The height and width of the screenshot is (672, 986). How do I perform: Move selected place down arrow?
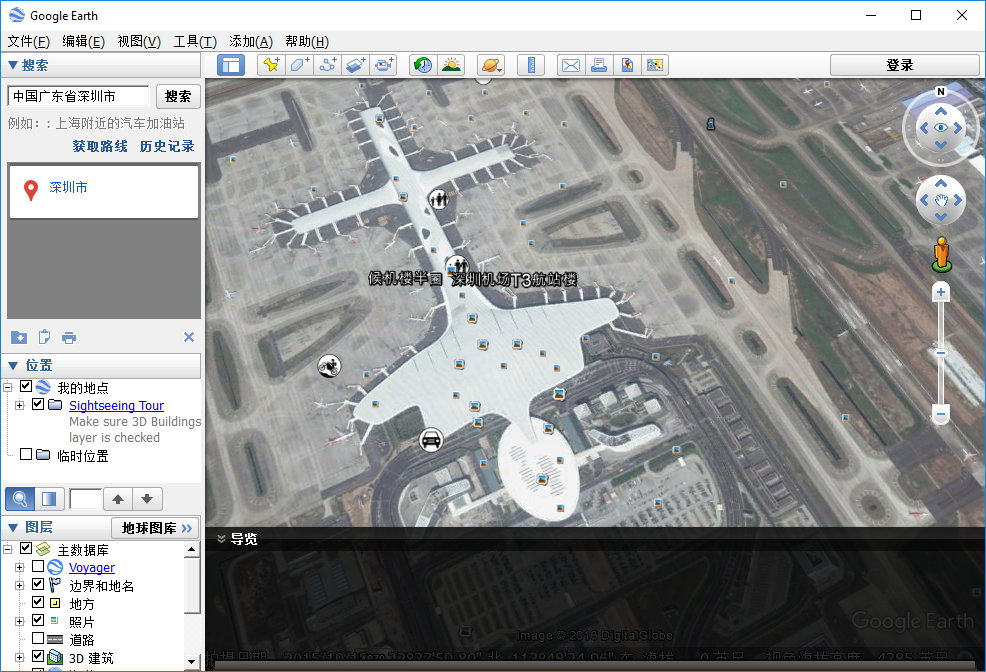click(x=147, y=499)
